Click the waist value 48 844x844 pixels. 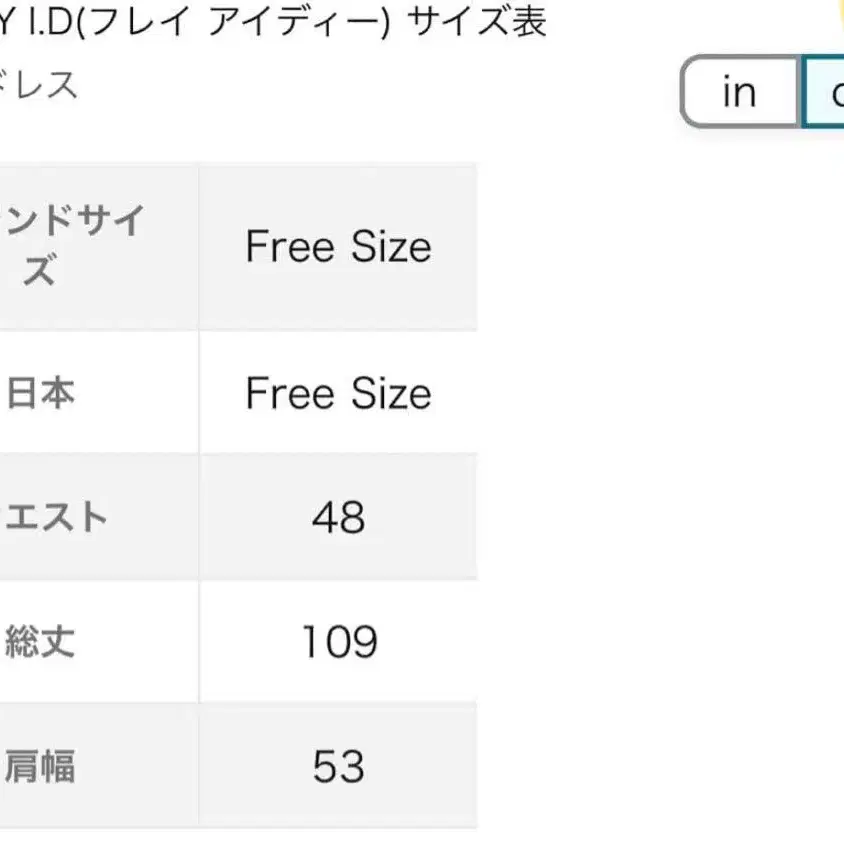click(338, 517)
